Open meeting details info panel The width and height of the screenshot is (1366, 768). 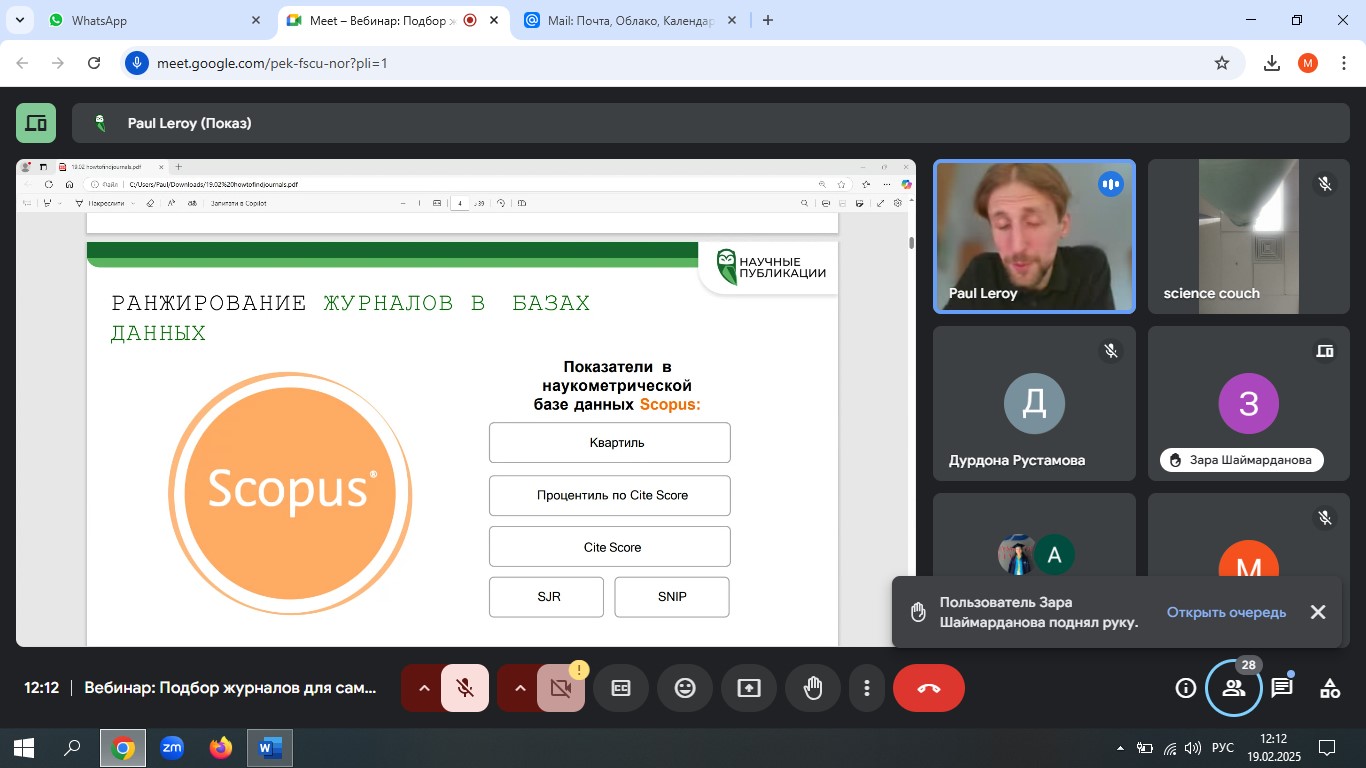[x=1185, y=688]
